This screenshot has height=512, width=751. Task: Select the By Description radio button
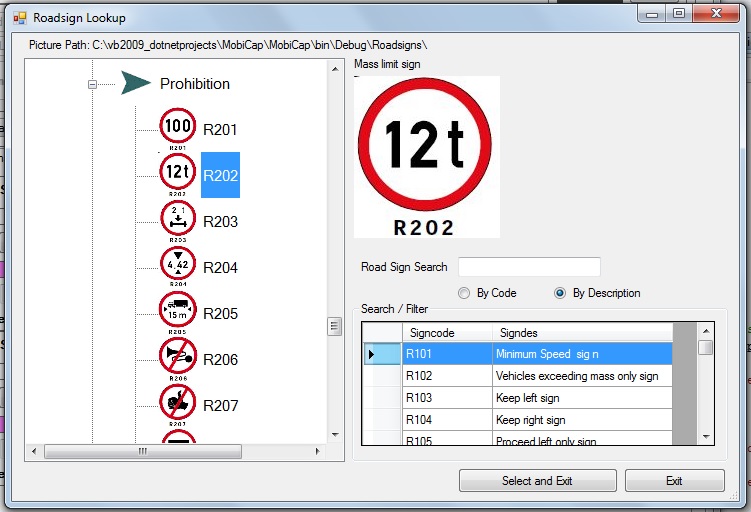click(560, 293)
